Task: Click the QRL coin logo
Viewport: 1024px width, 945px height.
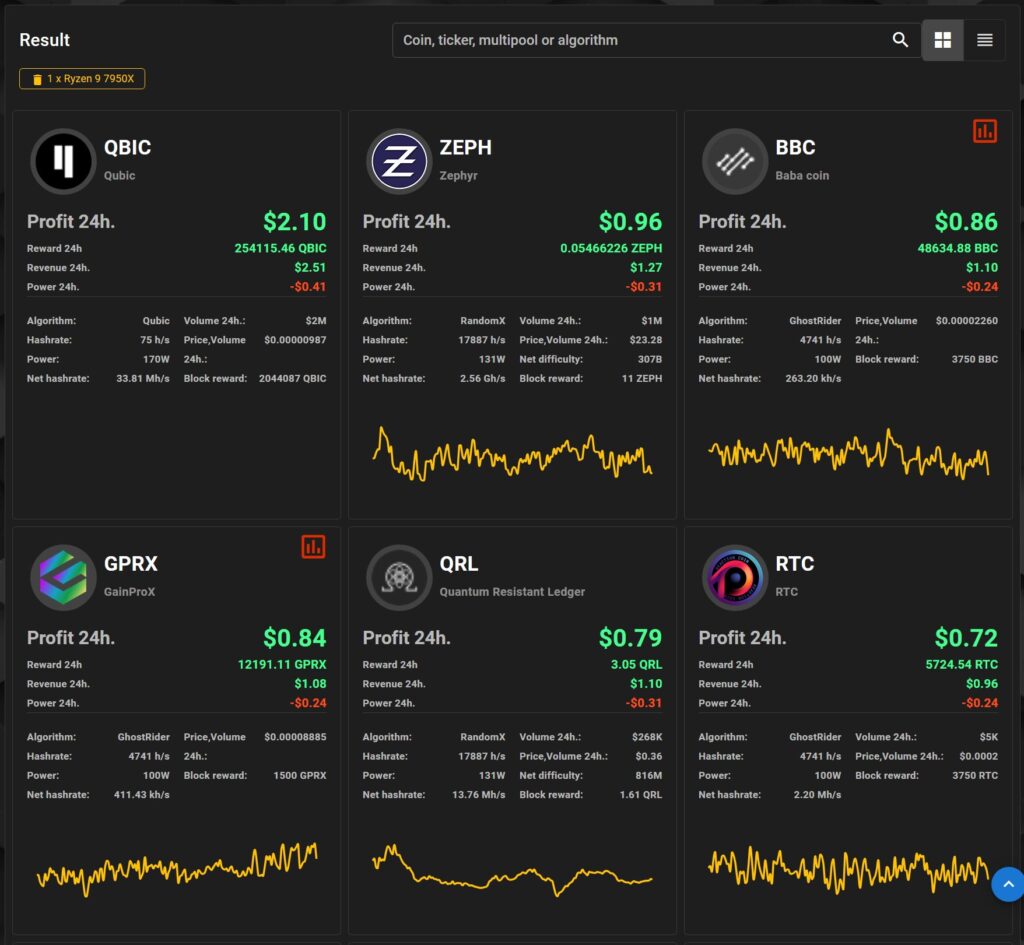Action: [x=399, y=577]
